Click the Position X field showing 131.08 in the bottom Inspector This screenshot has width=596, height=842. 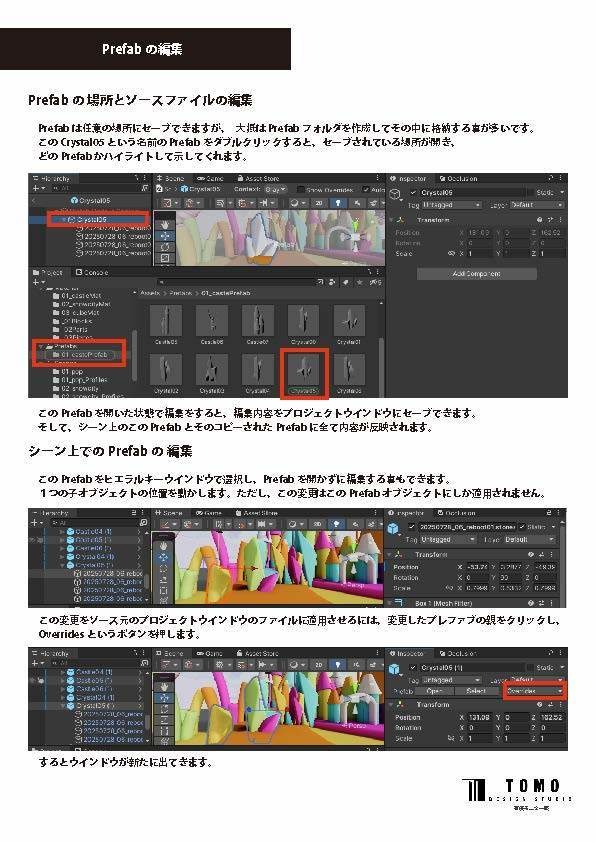click(x=478, y=717)
